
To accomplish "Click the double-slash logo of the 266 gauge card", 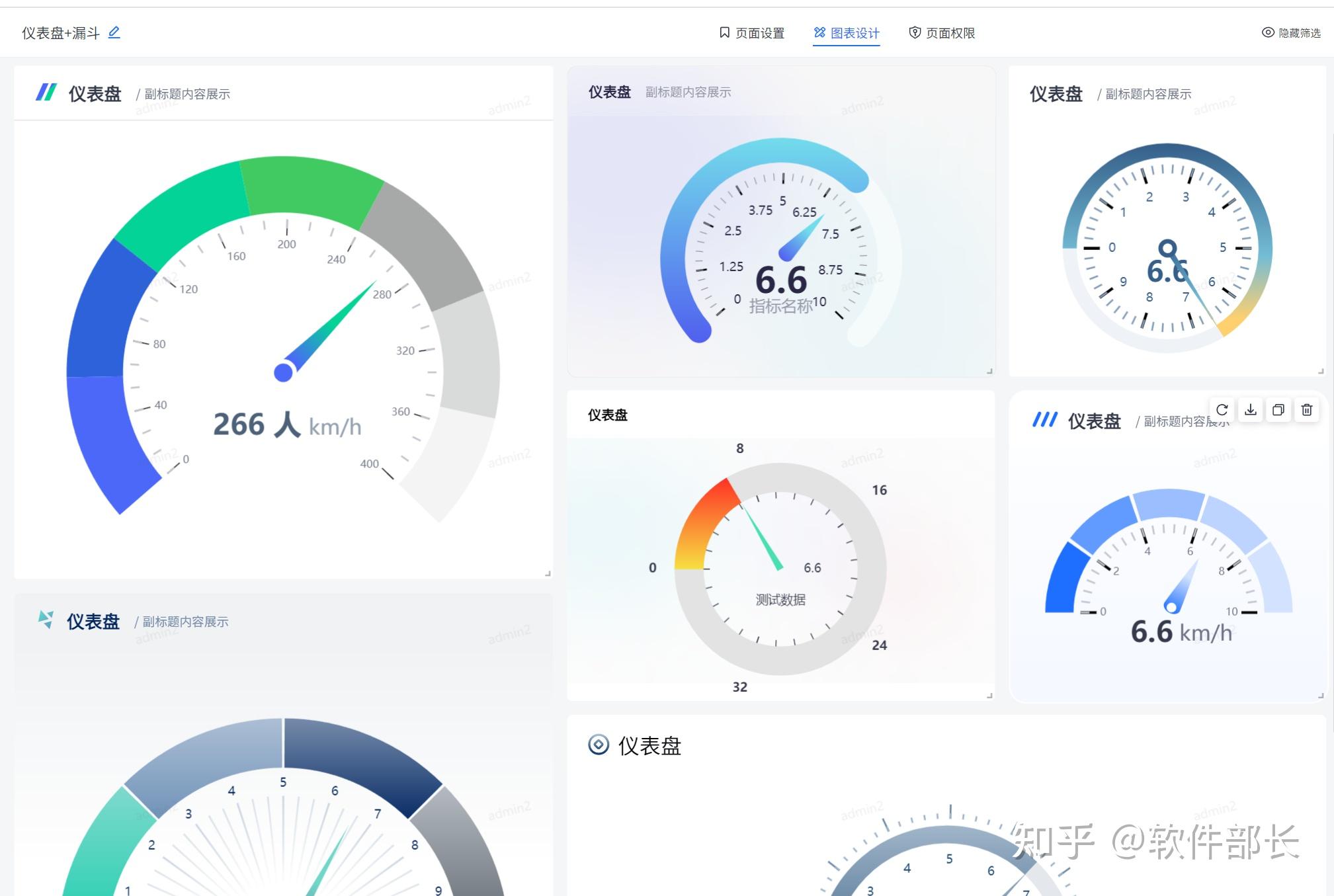I will 46,92.
